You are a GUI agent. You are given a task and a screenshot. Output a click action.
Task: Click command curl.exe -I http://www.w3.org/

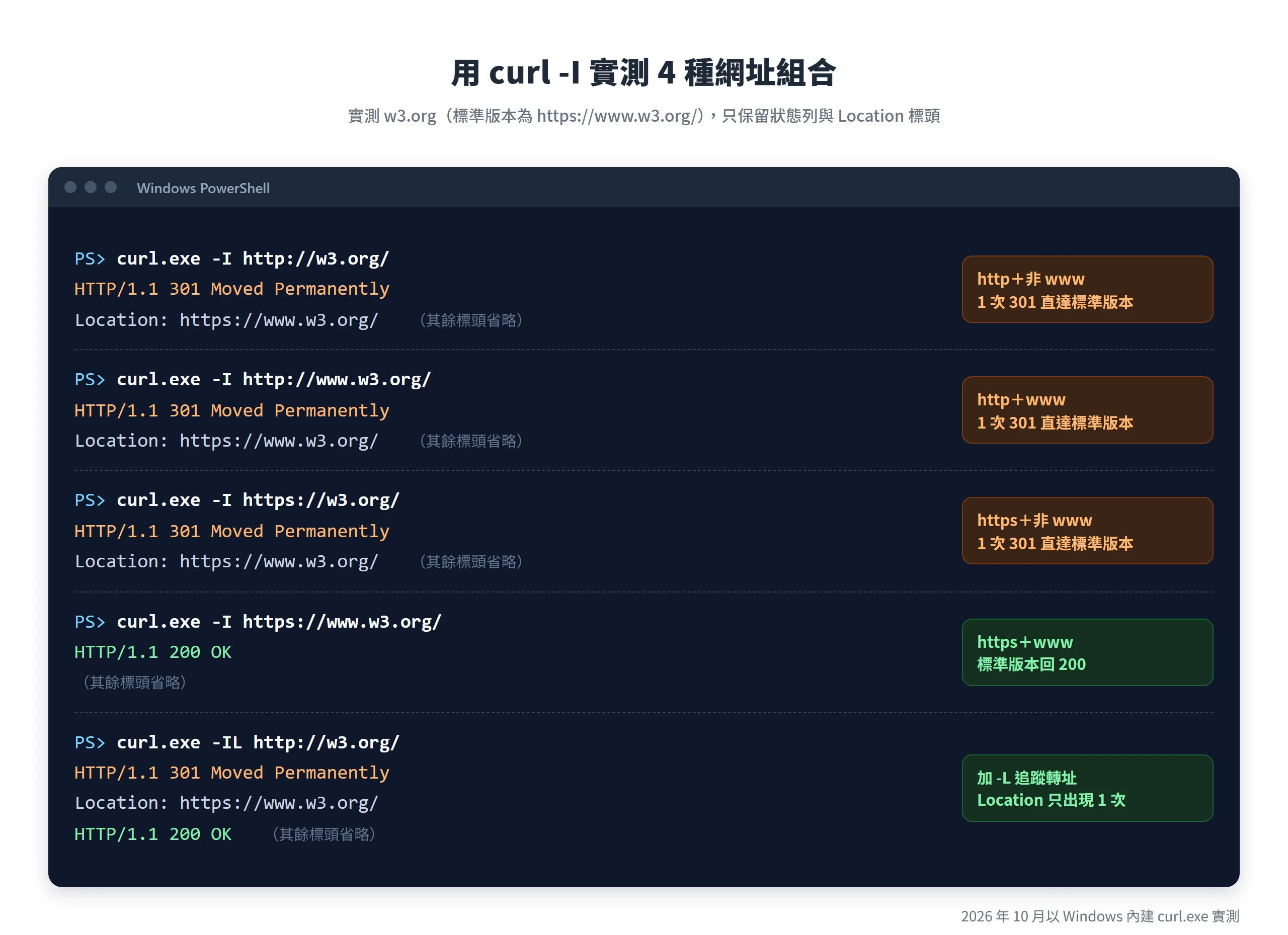click(x=274, y=379)
